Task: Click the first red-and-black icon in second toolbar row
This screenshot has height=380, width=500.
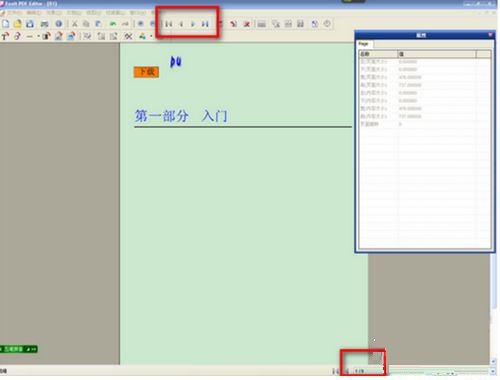Action: coord(5,36)
